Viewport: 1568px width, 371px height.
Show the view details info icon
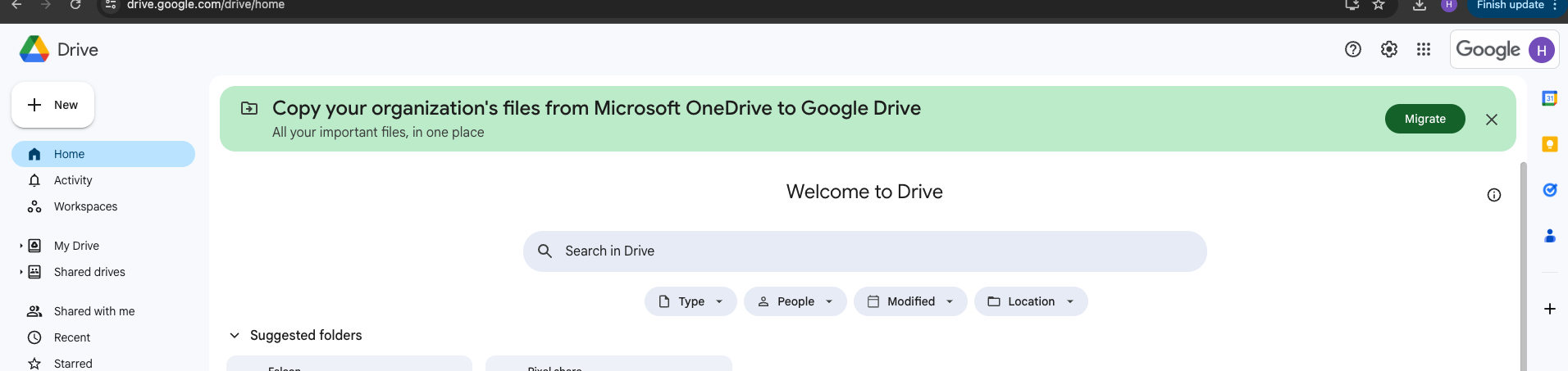coord(1494,195)
